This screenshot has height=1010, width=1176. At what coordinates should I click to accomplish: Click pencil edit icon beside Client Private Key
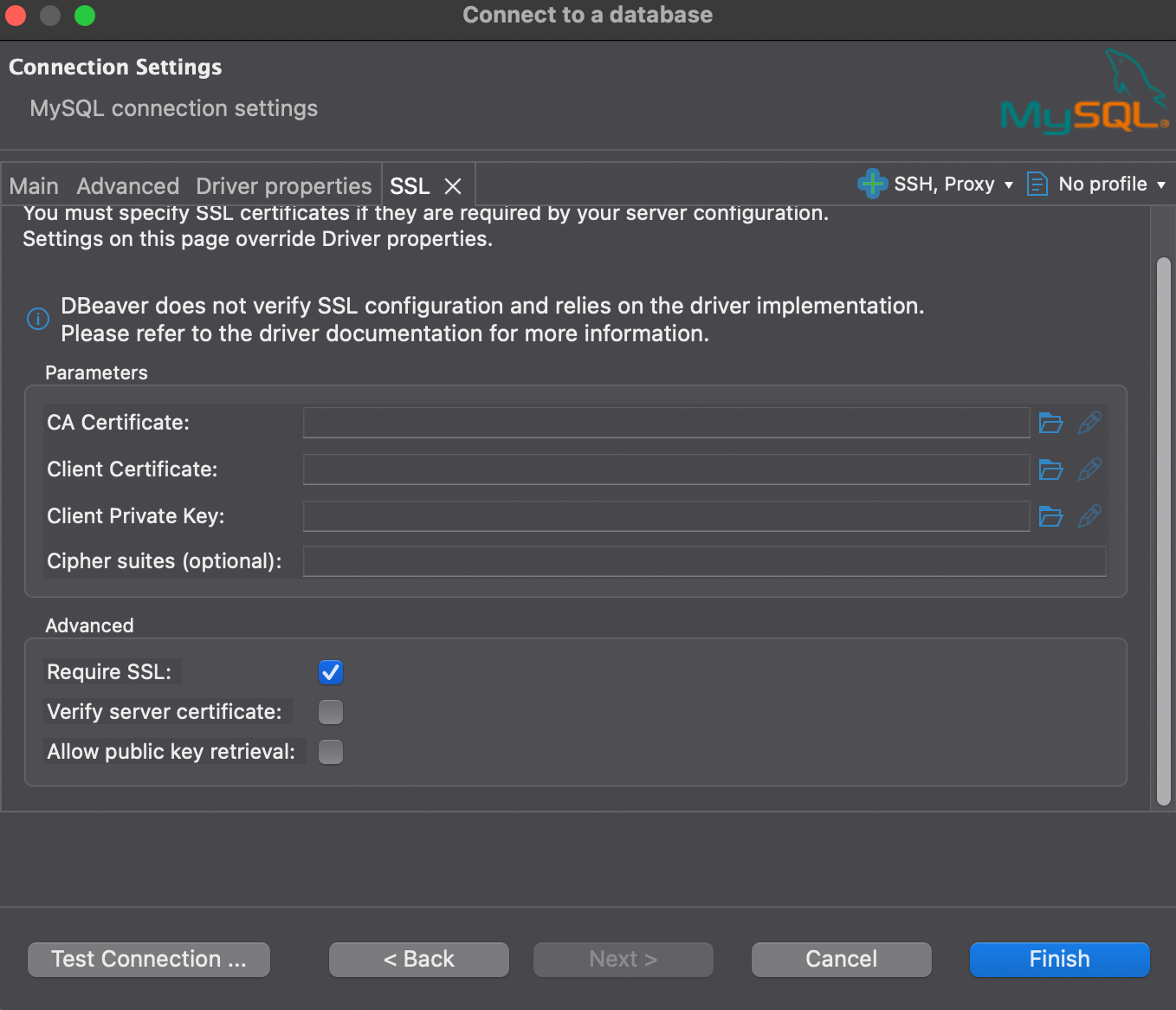[x=1089, y=516]
